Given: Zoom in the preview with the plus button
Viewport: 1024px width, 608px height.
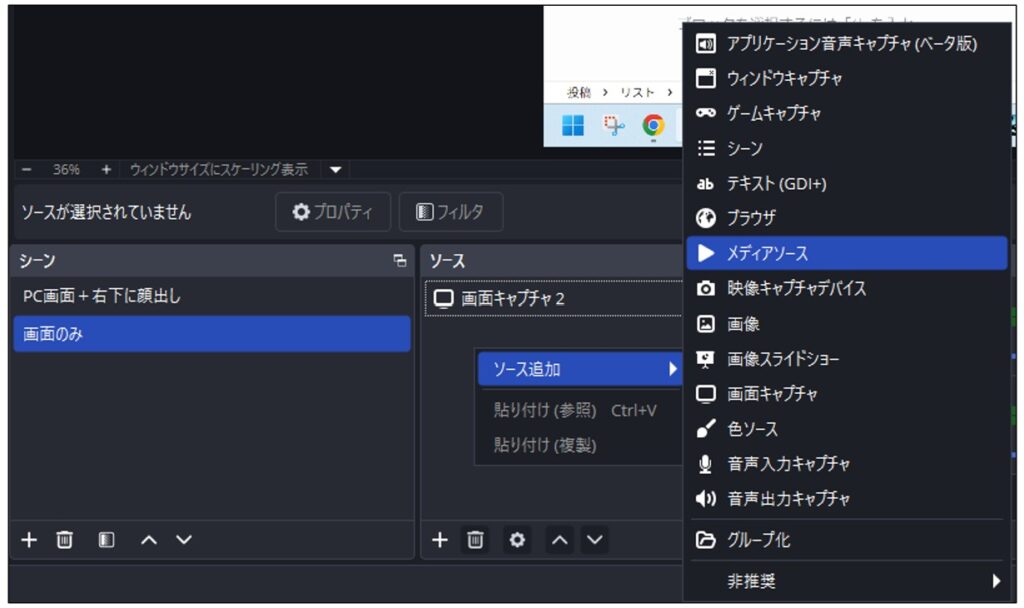Looking at the screenshot, I should (106, 170).
